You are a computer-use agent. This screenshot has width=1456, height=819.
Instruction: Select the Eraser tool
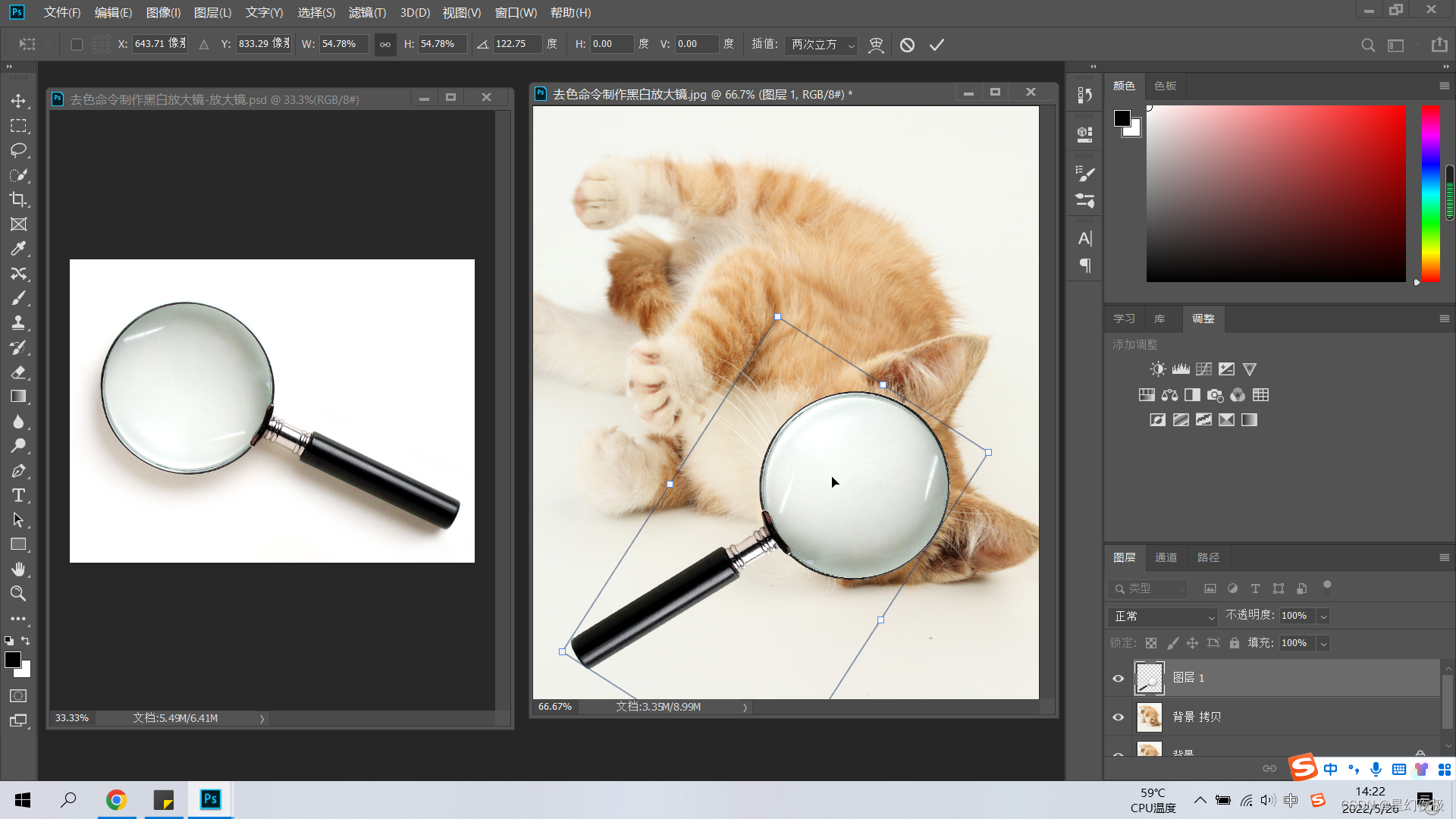coord(18,372)
